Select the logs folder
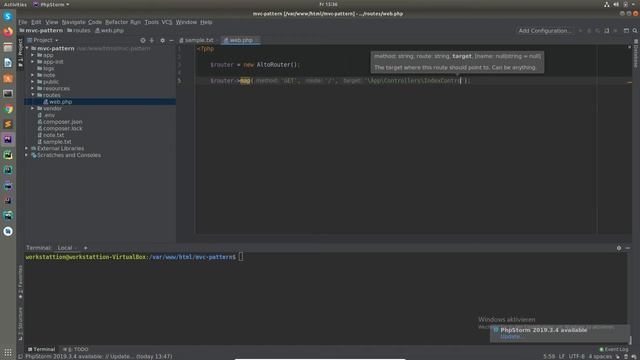640x360 pixels. (45, 68)
